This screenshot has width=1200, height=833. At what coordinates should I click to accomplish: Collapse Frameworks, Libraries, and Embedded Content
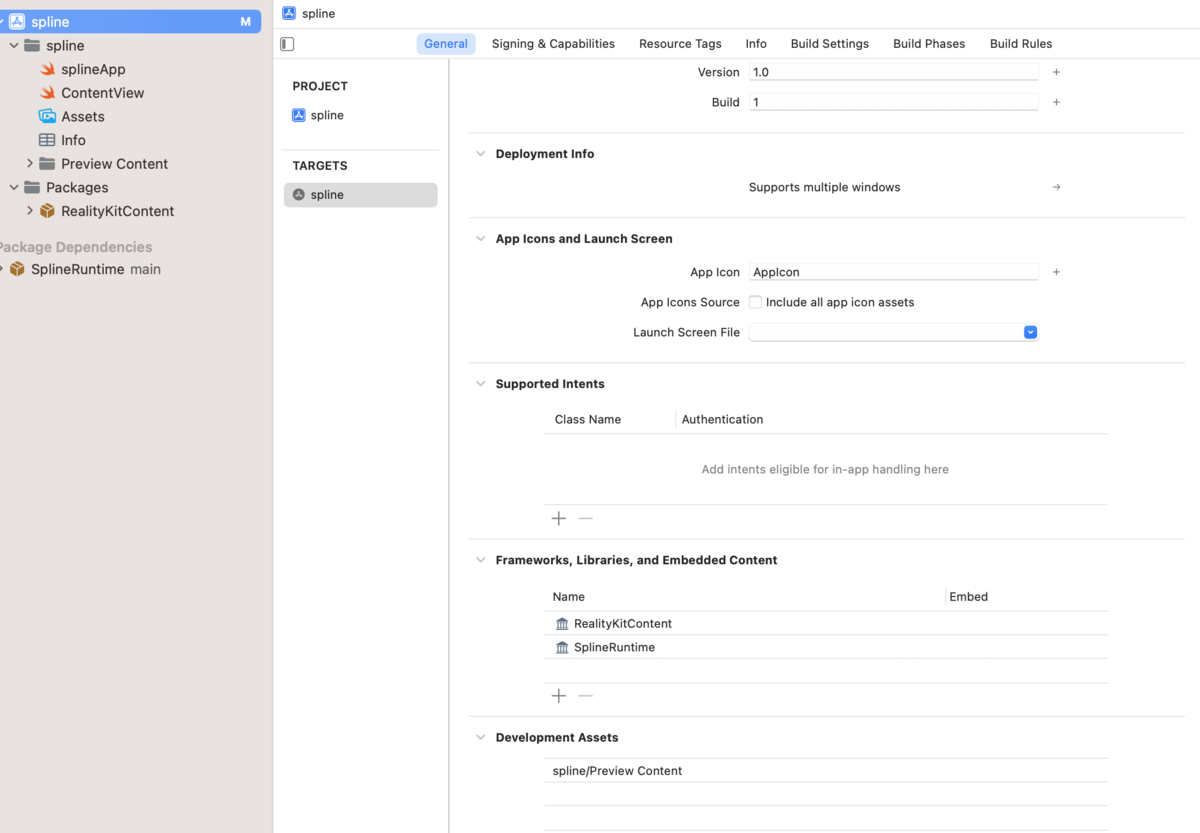coord(480,560)
